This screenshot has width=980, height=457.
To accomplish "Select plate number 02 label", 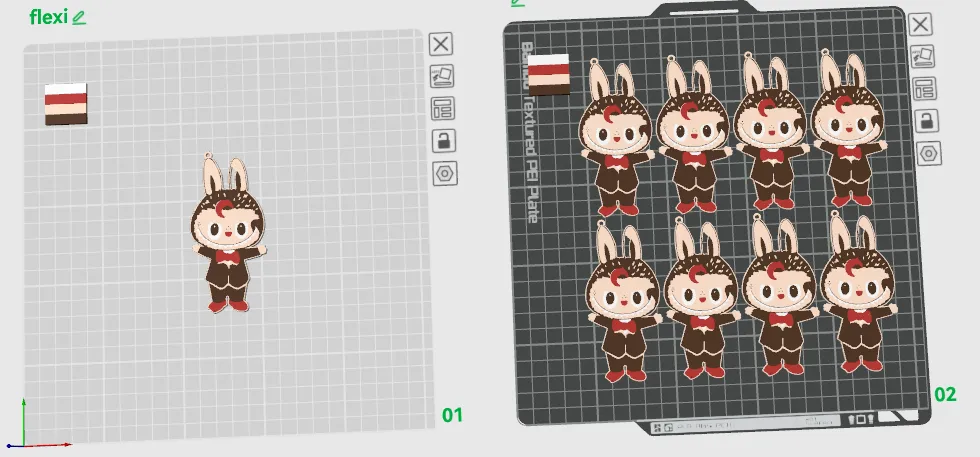I will click(x=946, y=394).
